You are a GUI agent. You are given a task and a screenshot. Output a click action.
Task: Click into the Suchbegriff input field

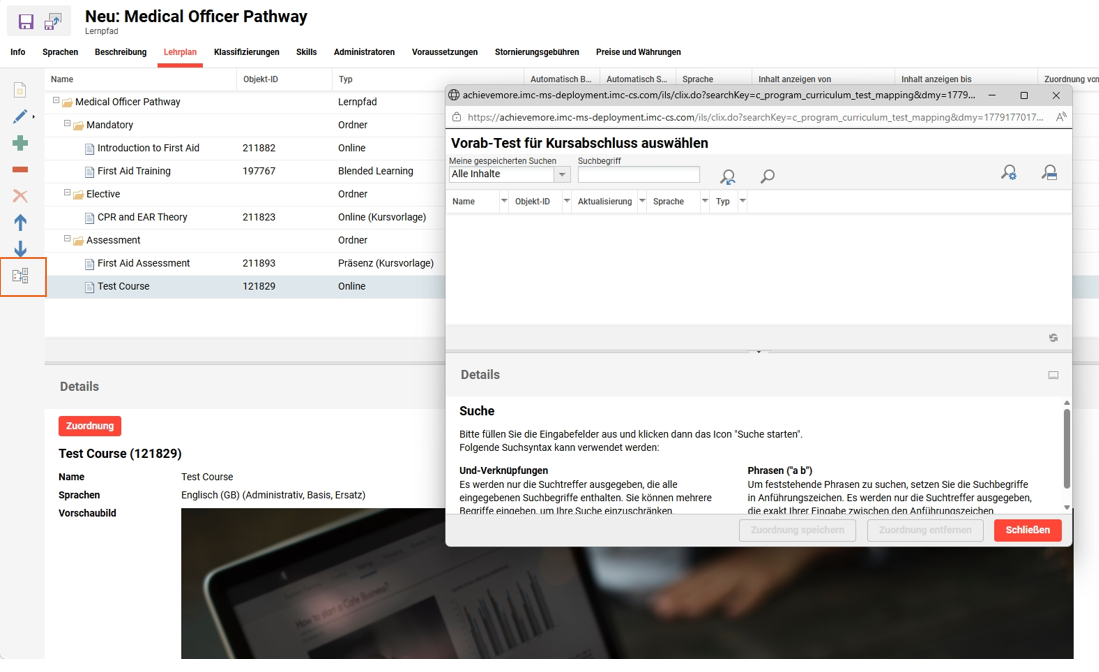[639, 174]
